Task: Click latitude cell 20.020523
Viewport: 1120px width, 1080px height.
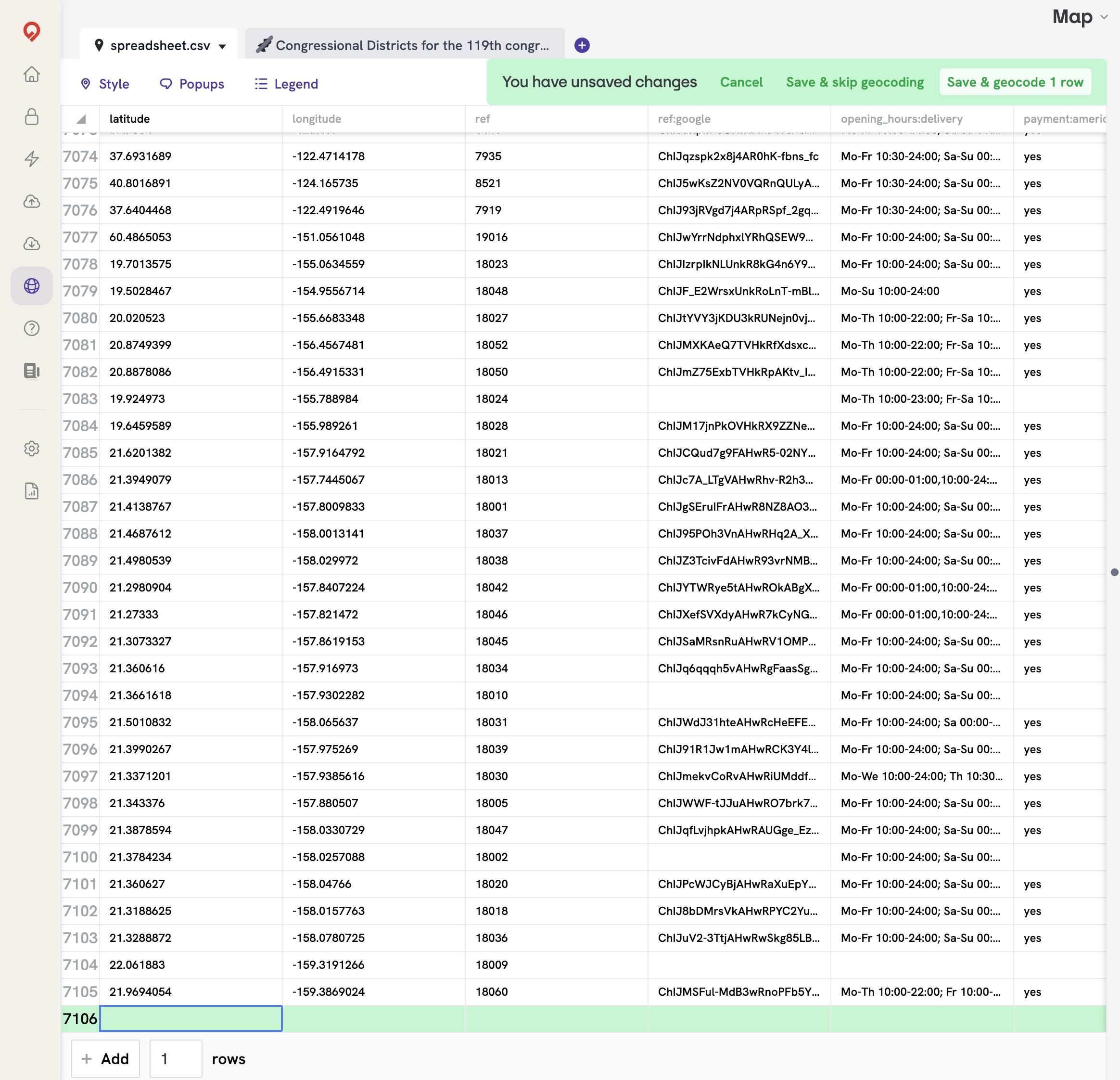Action: pyautogui.click(x=191, y=317)
